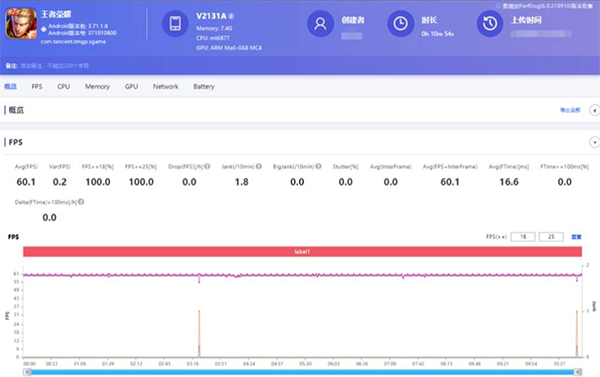Image resolution: width=600 pixels, height=377 pixels.
Task: Click info icon next to V2131A
Action: (232, 16)
